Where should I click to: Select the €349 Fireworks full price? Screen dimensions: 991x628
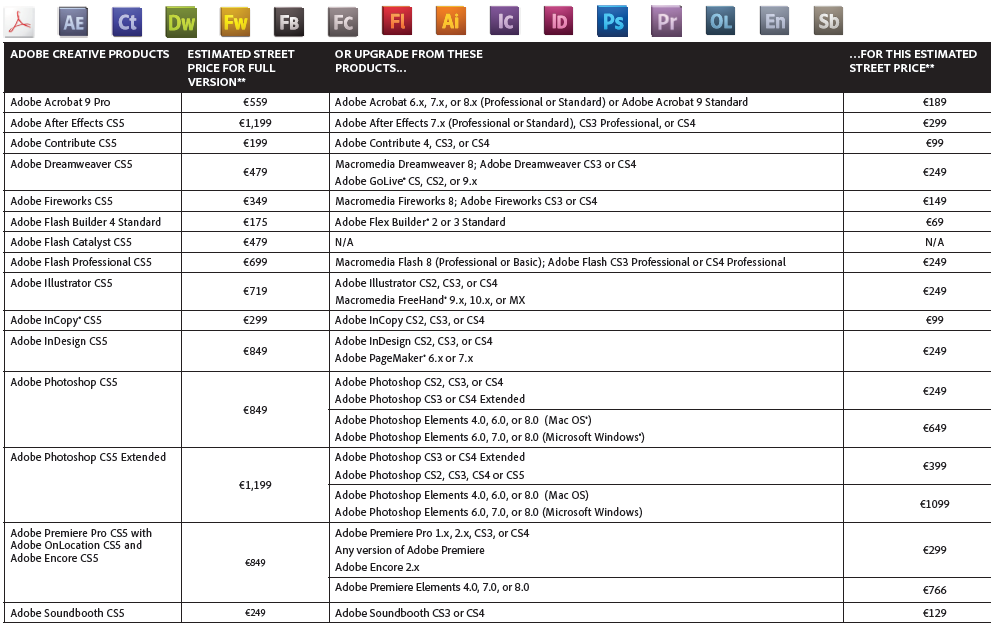coord(255,202)
